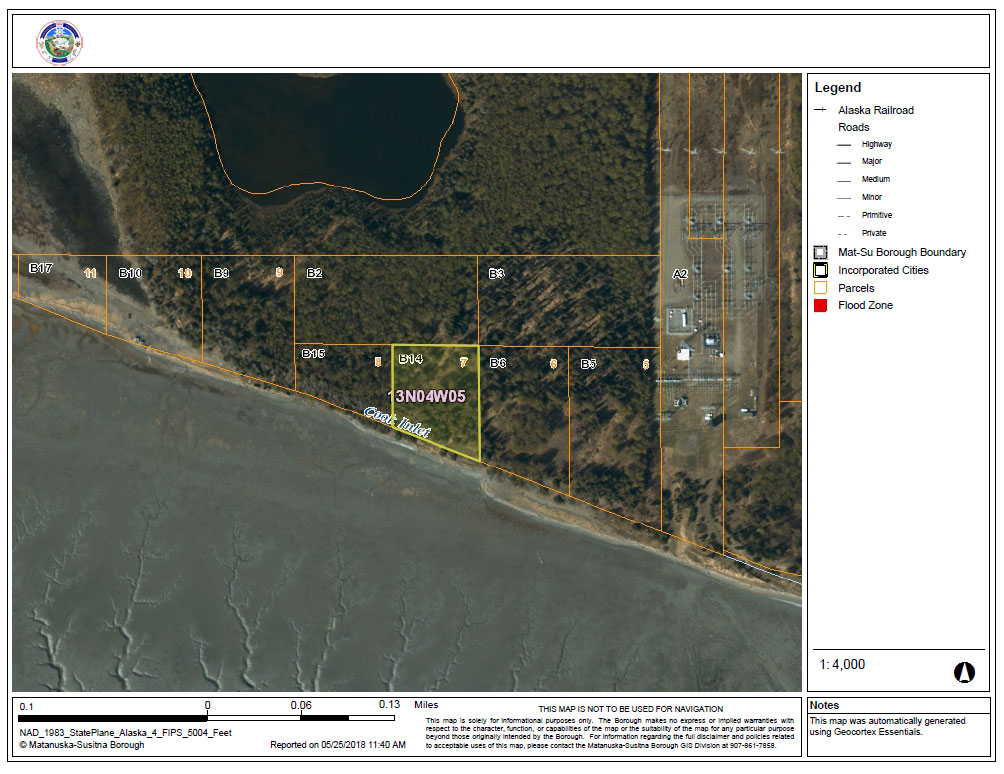1004x774 pixels.
Task: Toggle the Parcels layer in the Legend
Action: tap(821, 287)
